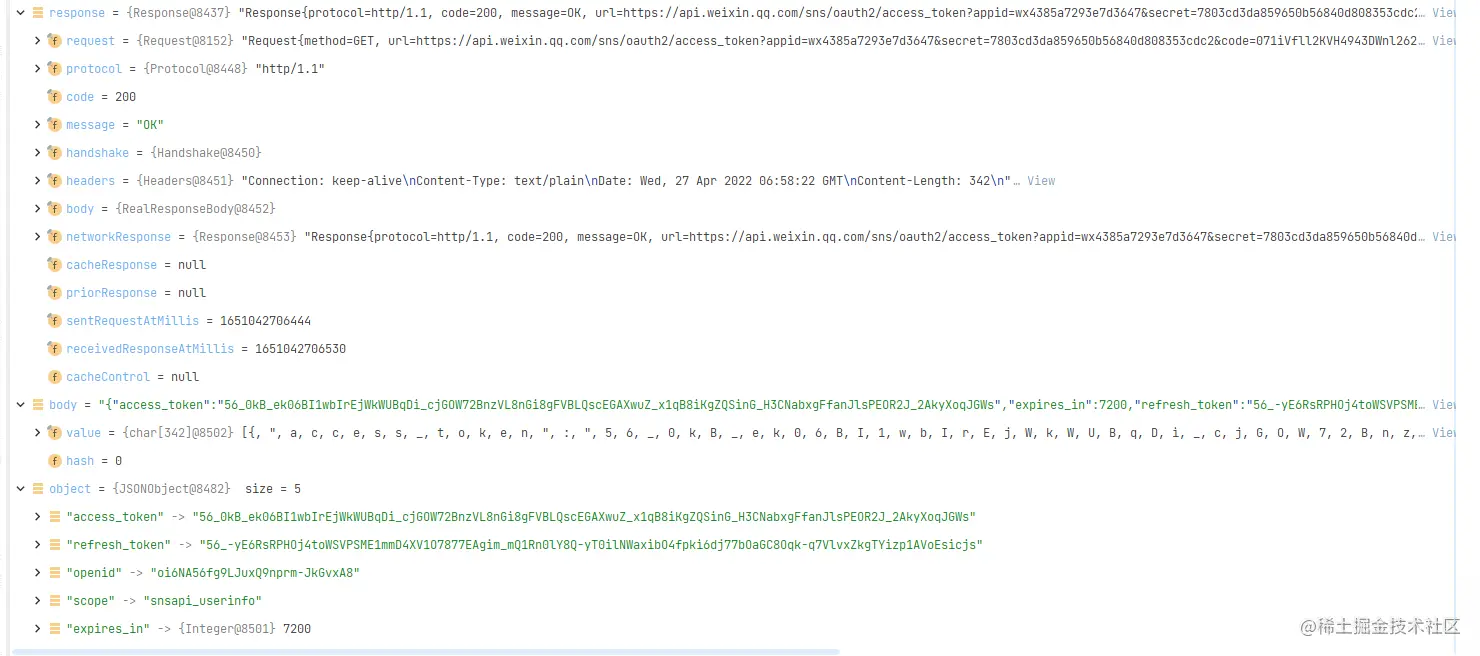Click View link on value char array row

[x=1444, y=433]
